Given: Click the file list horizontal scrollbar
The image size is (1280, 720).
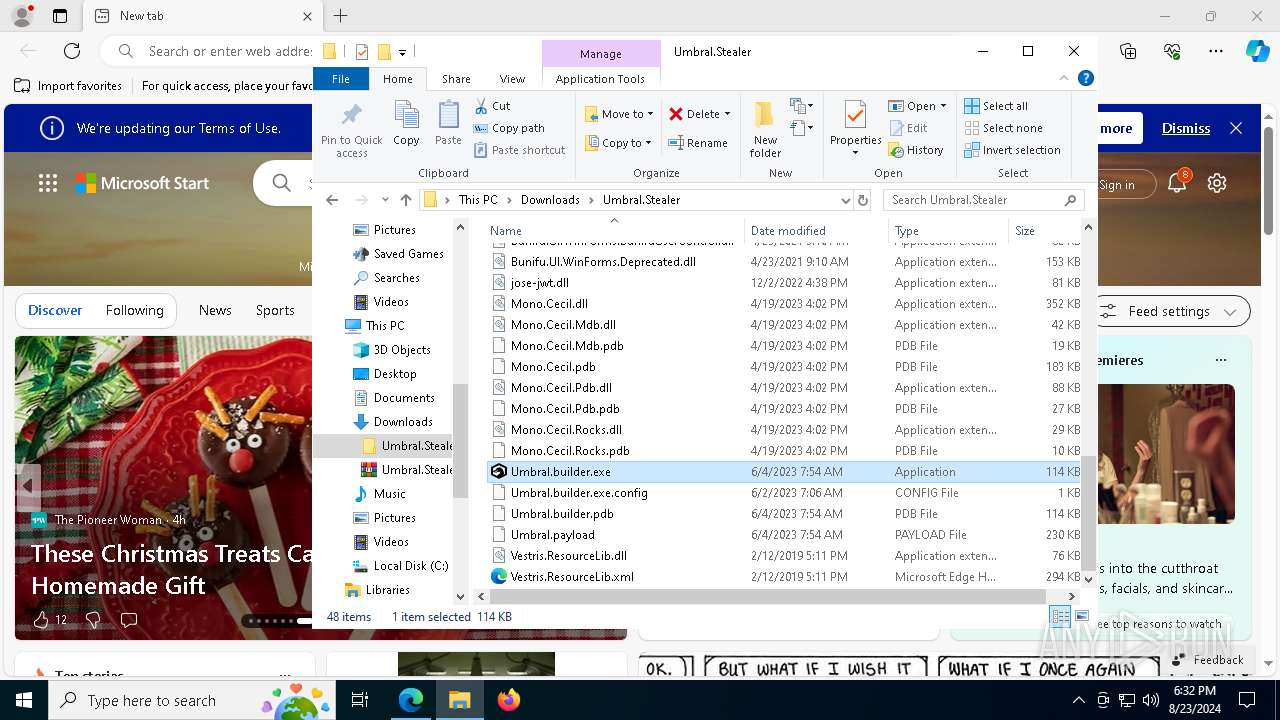Looking at the screenshot, I should coord(767,596).
